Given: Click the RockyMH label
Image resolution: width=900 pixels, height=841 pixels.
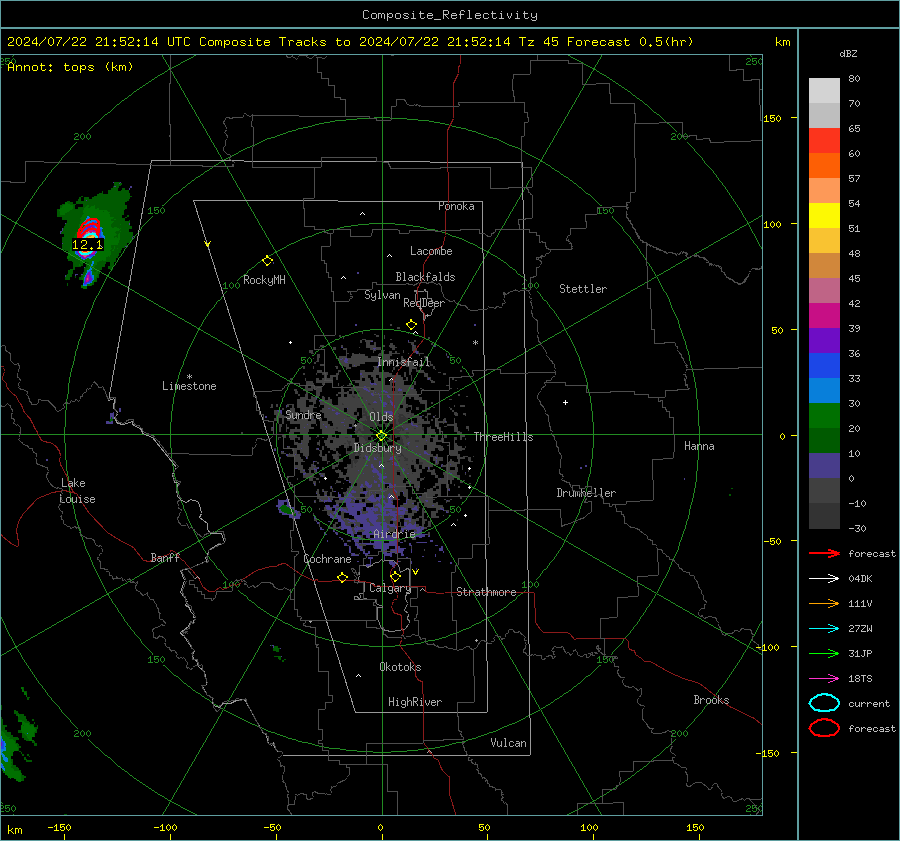Looking at the screenshot, I should [x=264, y=280].
